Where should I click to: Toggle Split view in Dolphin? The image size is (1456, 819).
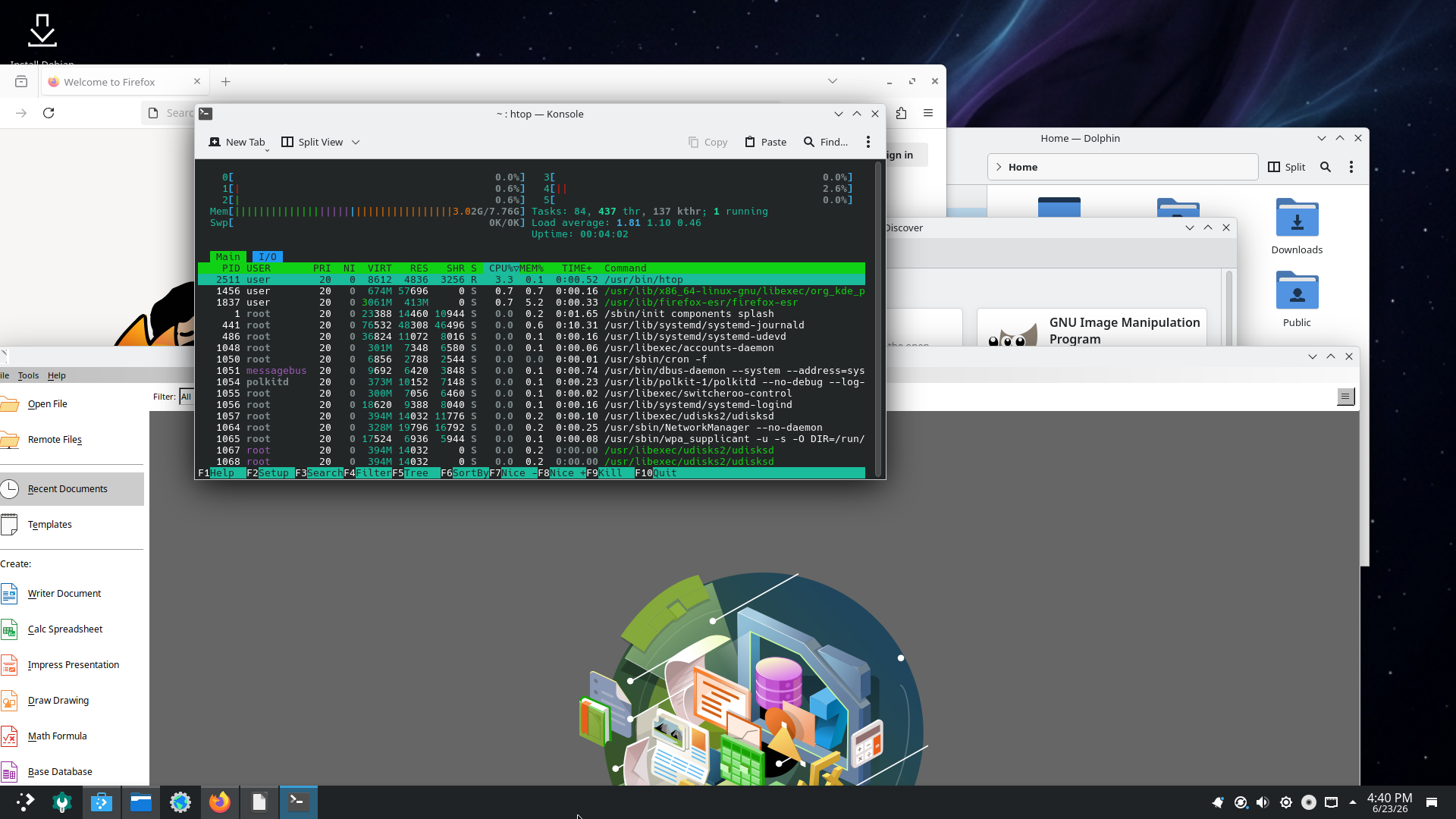(x=1287, y=167)
